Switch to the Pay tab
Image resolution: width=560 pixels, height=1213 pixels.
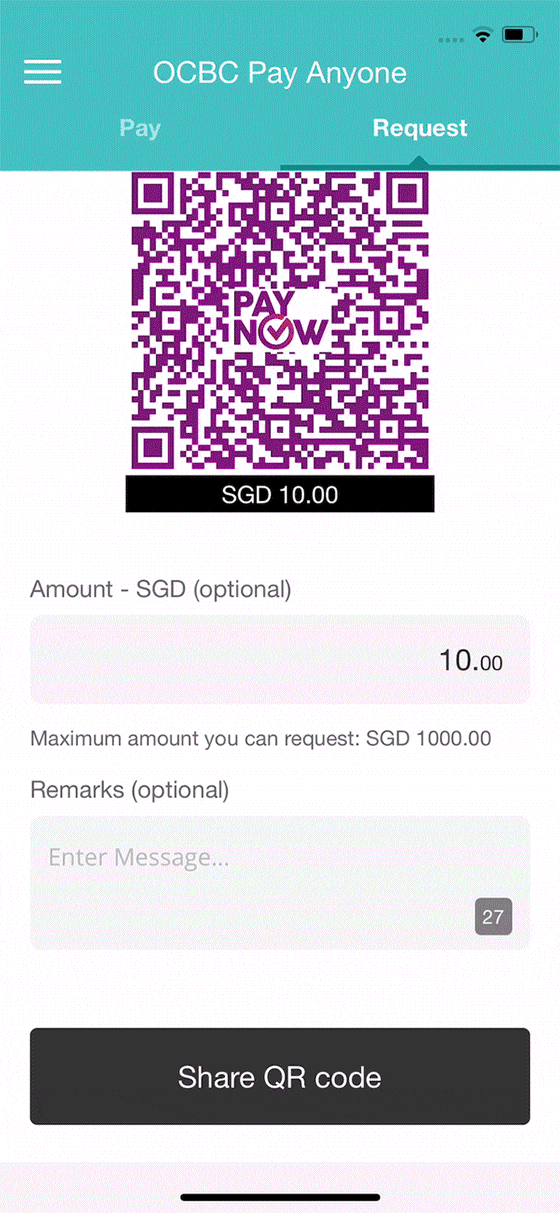tap(140, 128)
